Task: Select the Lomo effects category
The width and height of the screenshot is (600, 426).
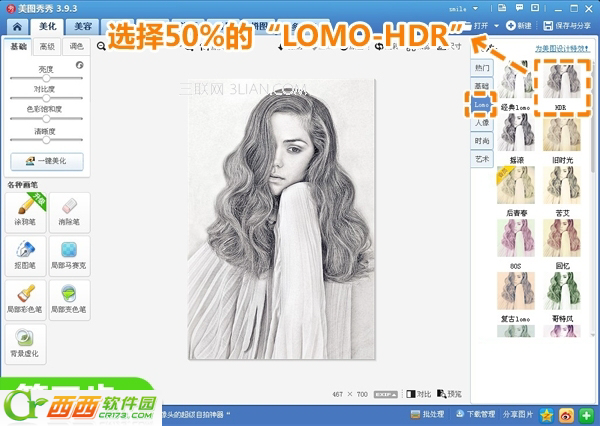Action: [481, 104]
